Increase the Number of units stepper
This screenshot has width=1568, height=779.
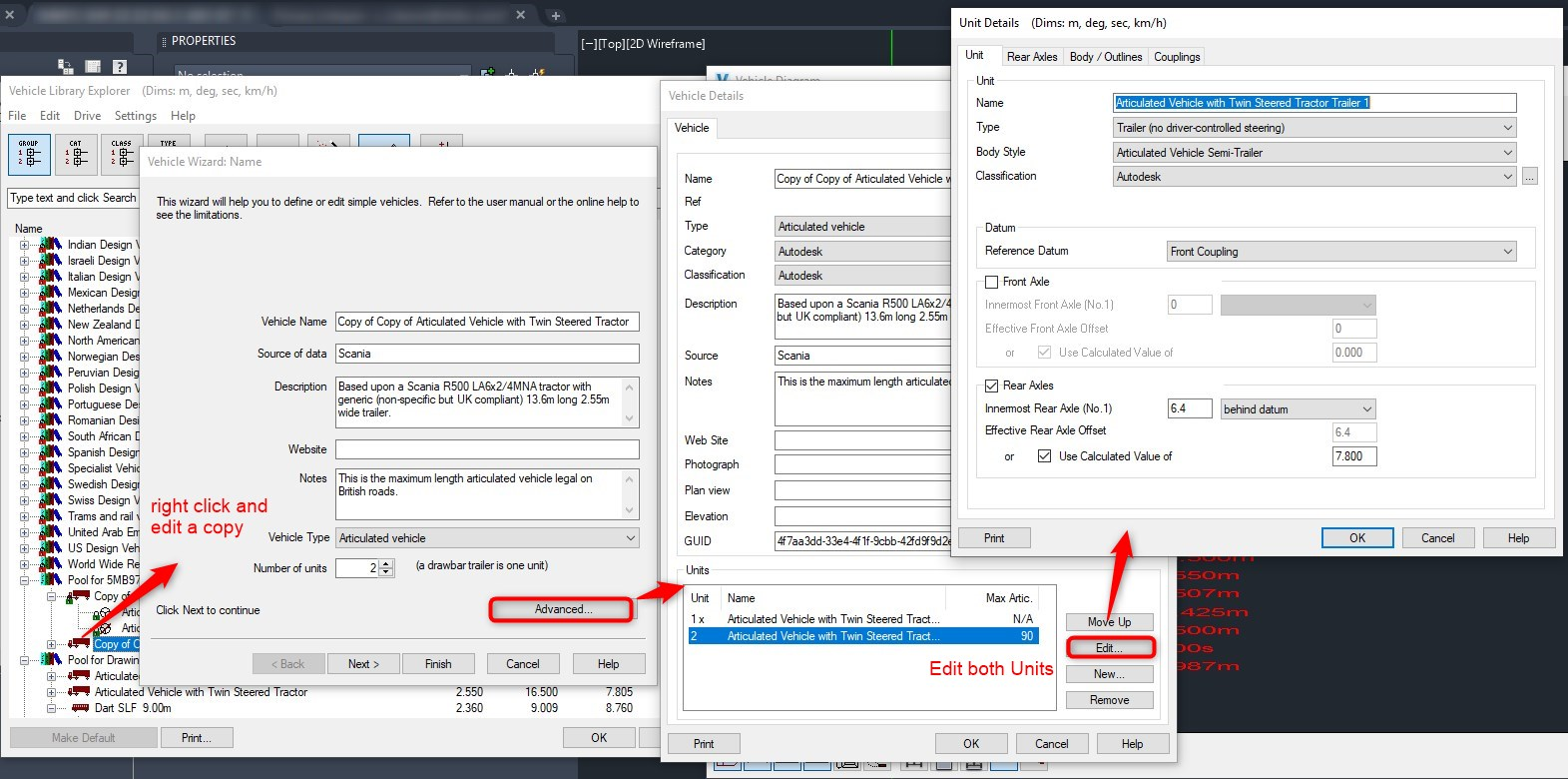[387, 563]
